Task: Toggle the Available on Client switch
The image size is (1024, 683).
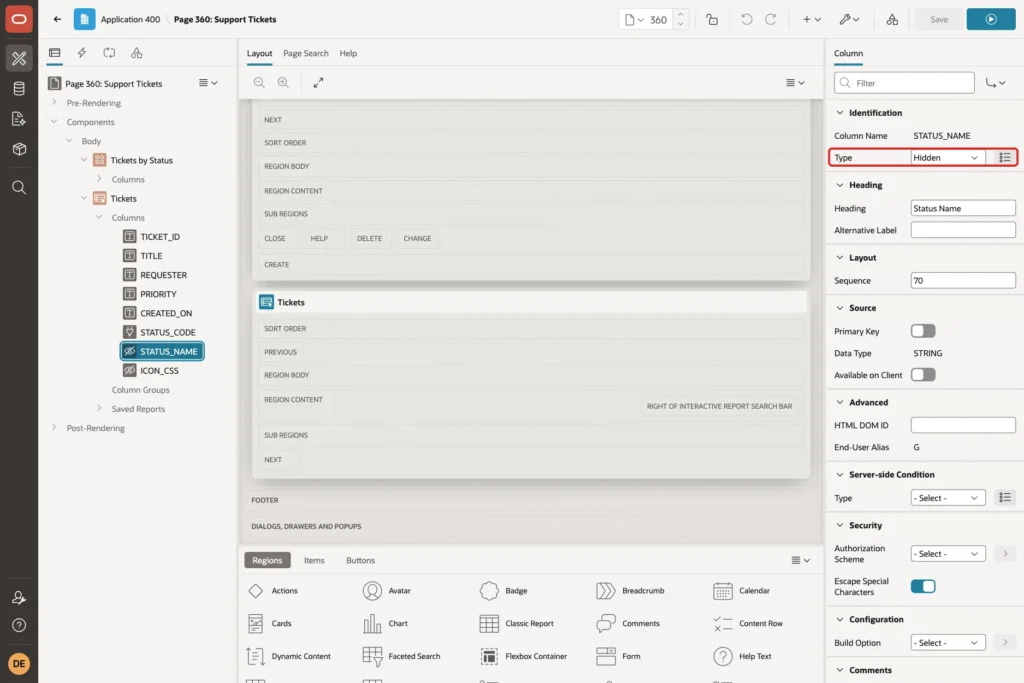Action: (x=923, y=375)
